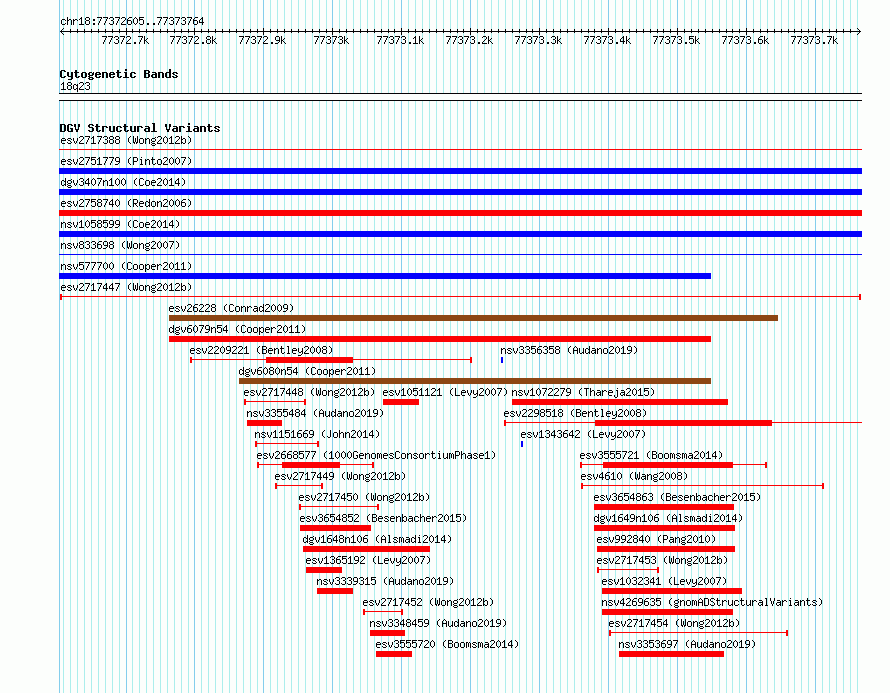Click esv3654863 (Besenbacher2015) label

click(x=677, y=497)
